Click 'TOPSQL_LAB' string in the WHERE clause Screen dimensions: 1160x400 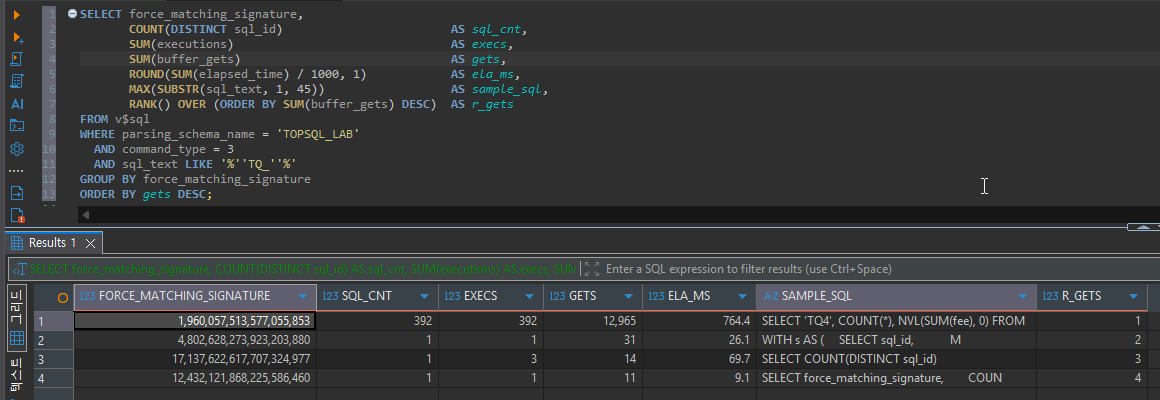(x=317, y=134)
